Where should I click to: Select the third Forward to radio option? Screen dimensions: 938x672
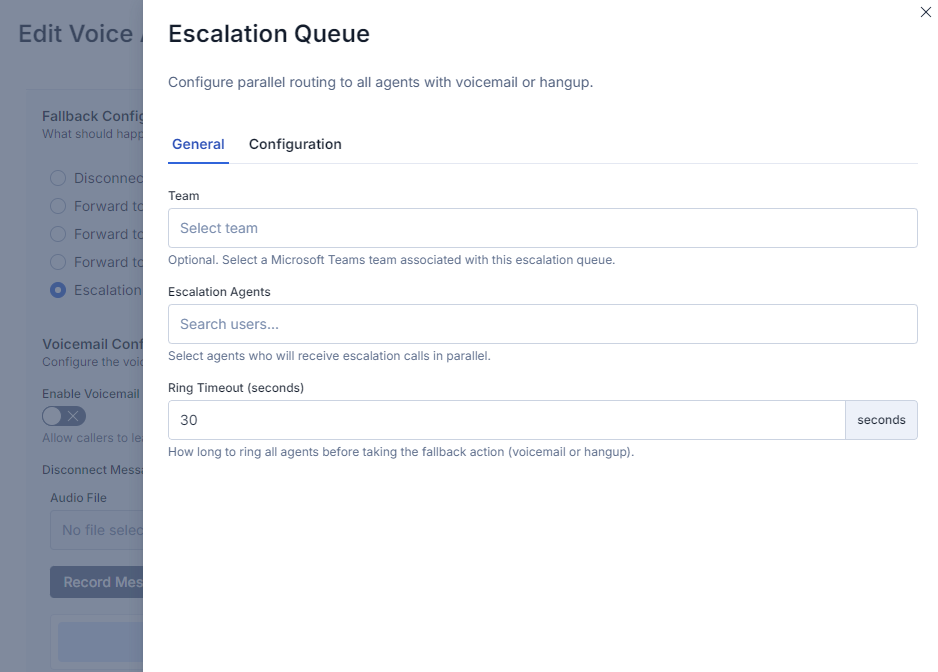58,262
